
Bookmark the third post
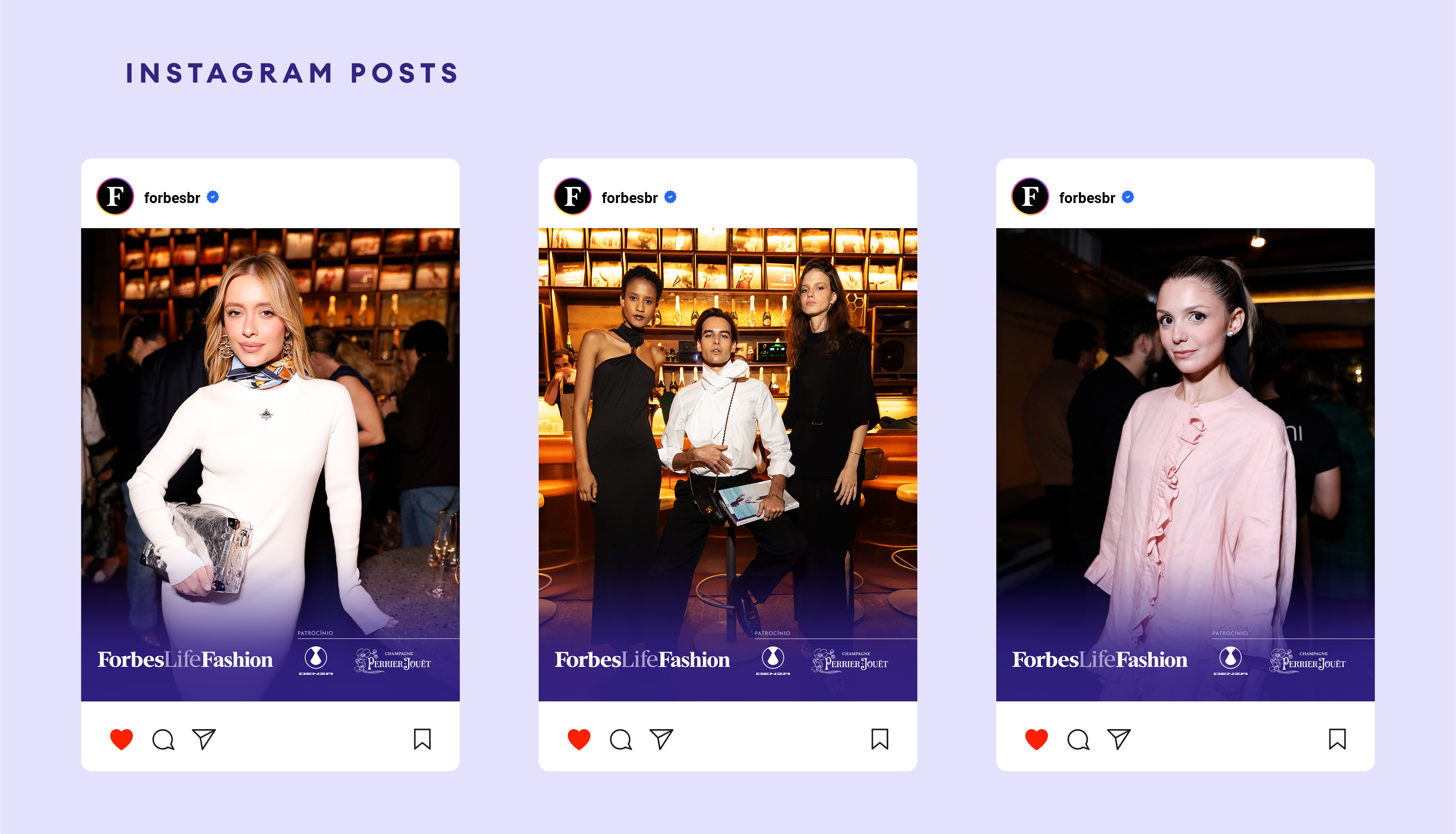coord(1337,739)
